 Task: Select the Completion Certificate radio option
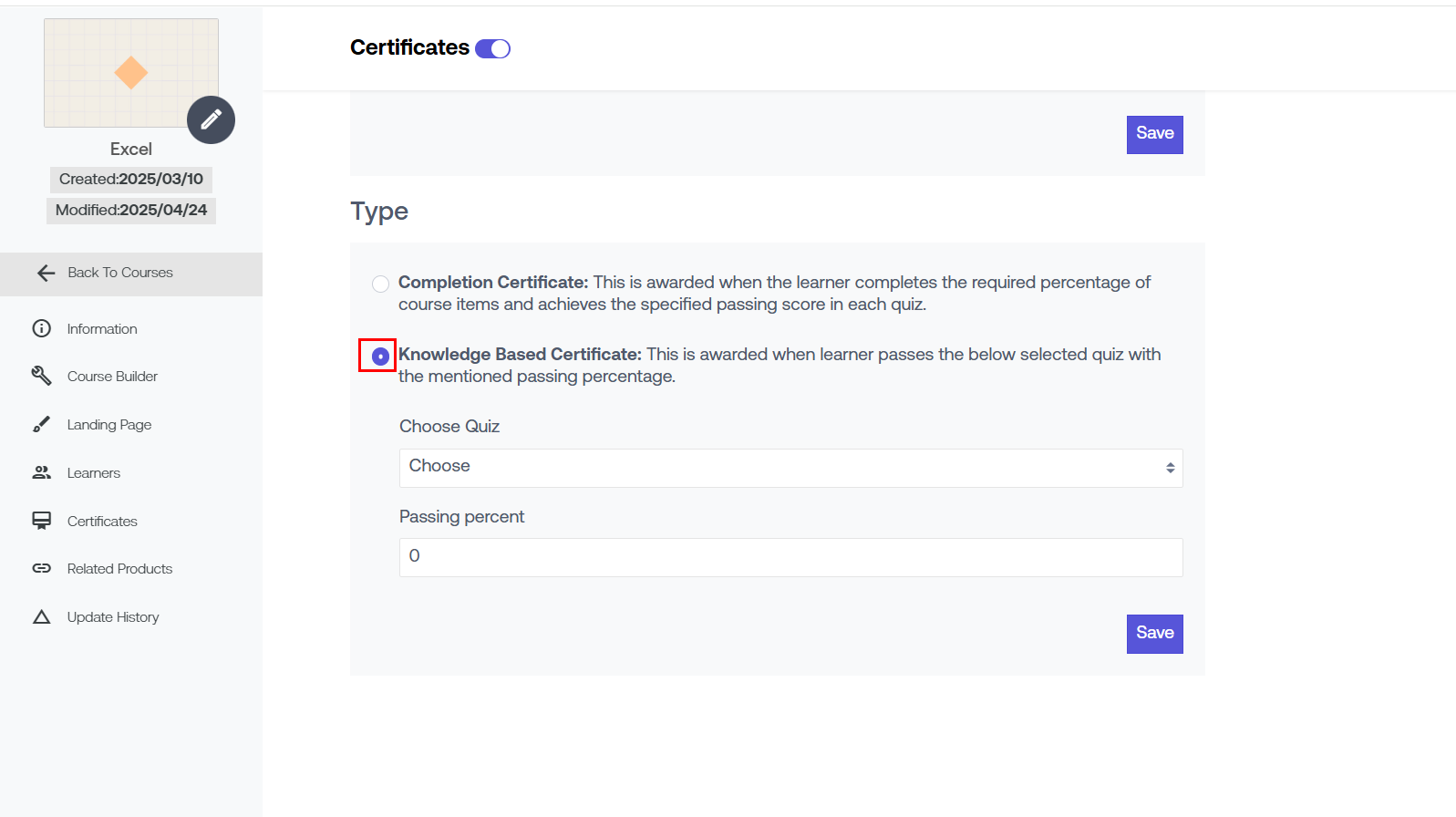380,284
